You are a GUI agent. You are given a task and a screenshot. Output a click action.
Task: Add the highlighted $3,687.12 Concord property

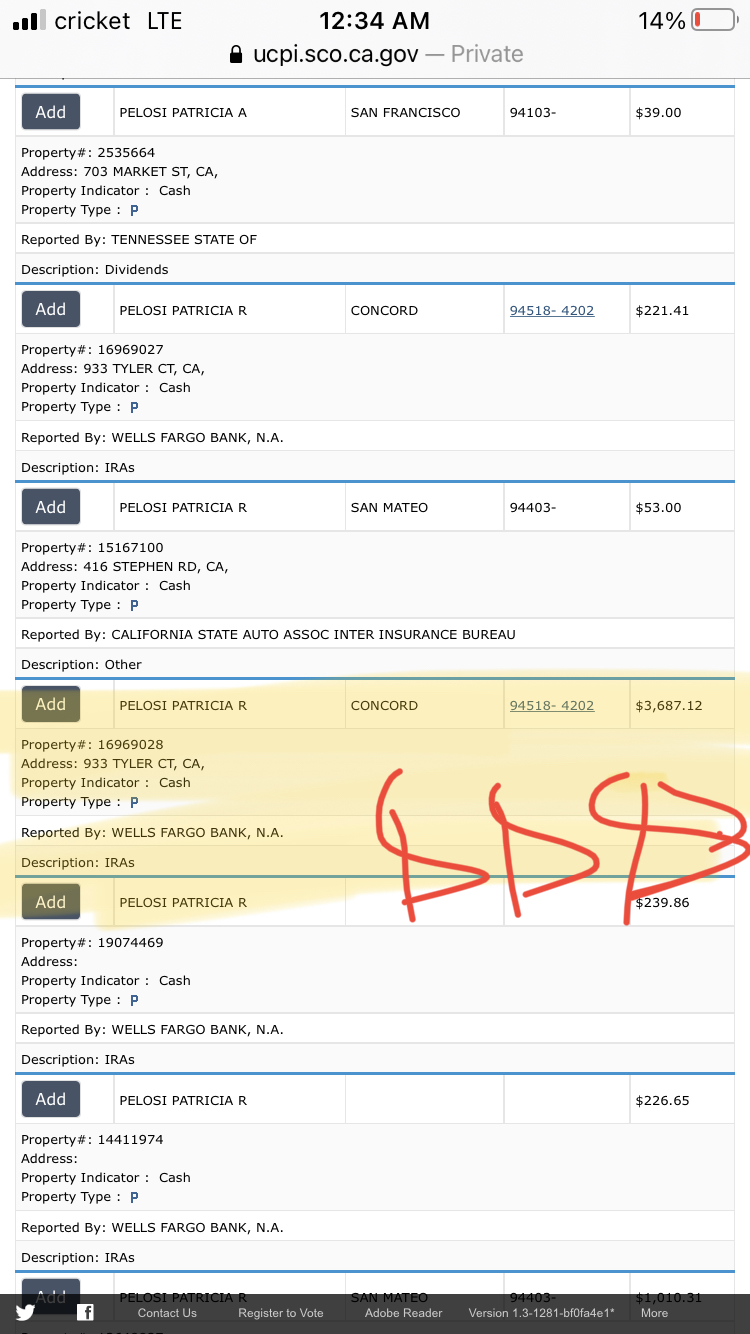coord(51,705)
